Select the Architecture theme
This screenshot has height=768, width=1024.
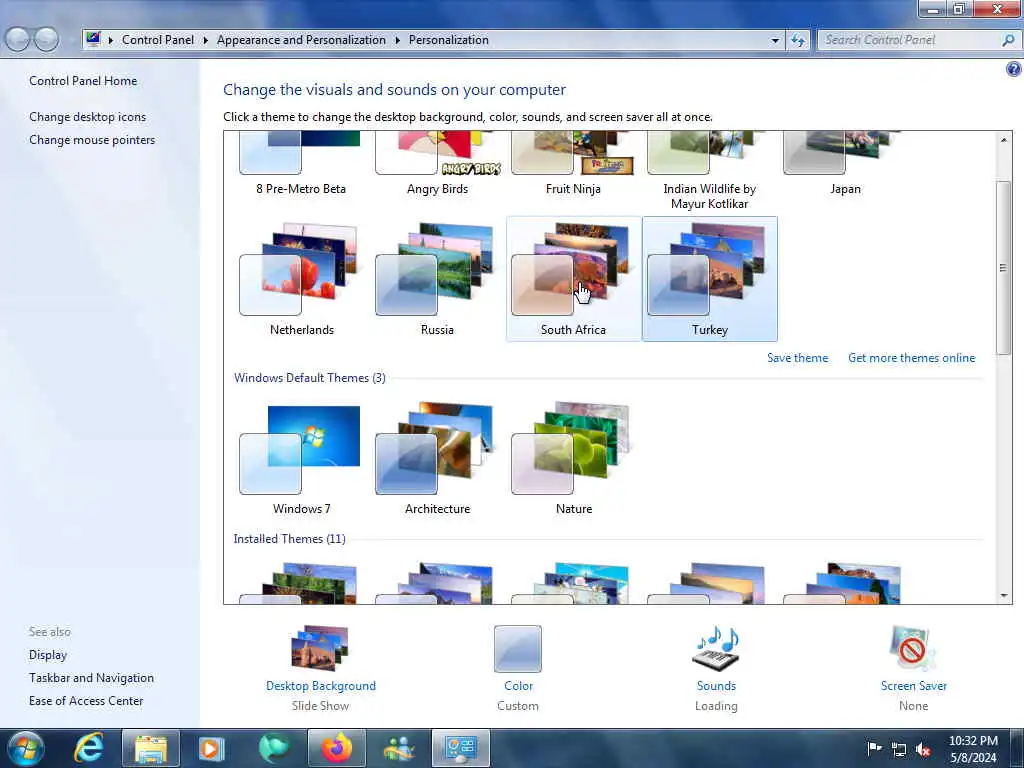pos(437,458)
